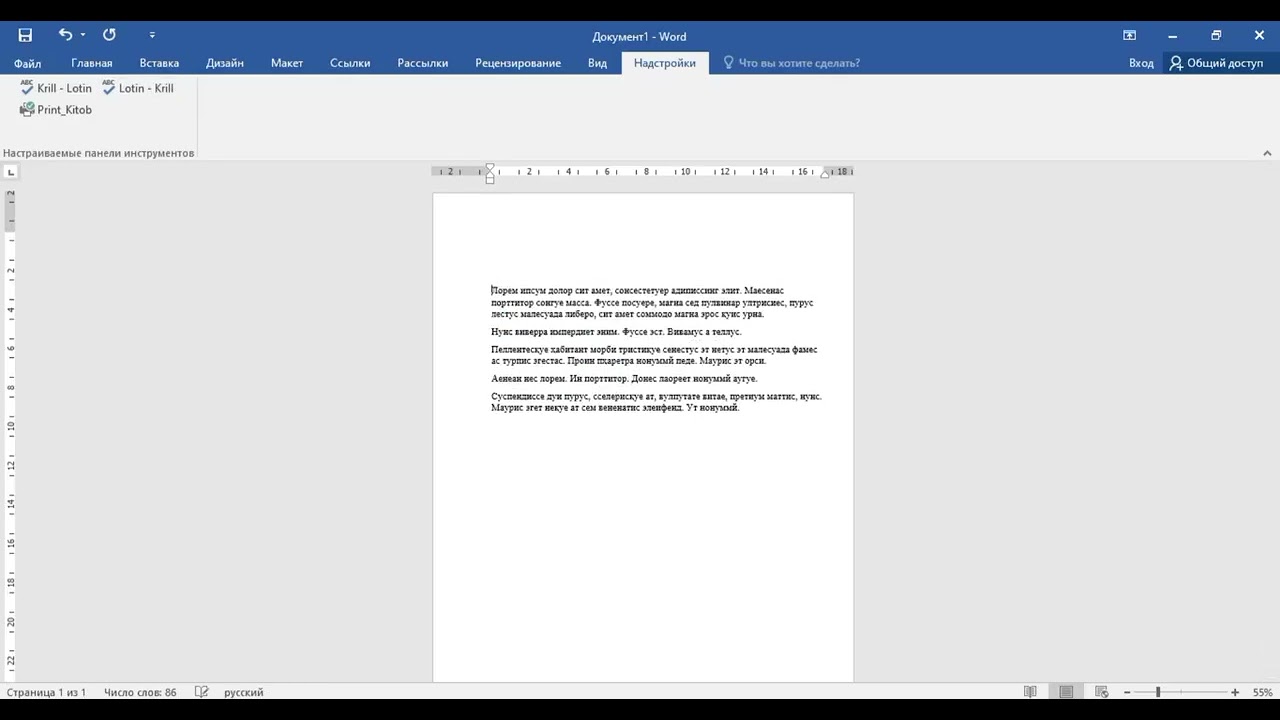Change the document language 'русский'
This screenshot has height=720, width=1280.
pyautogui.click(x=244, y=692)
